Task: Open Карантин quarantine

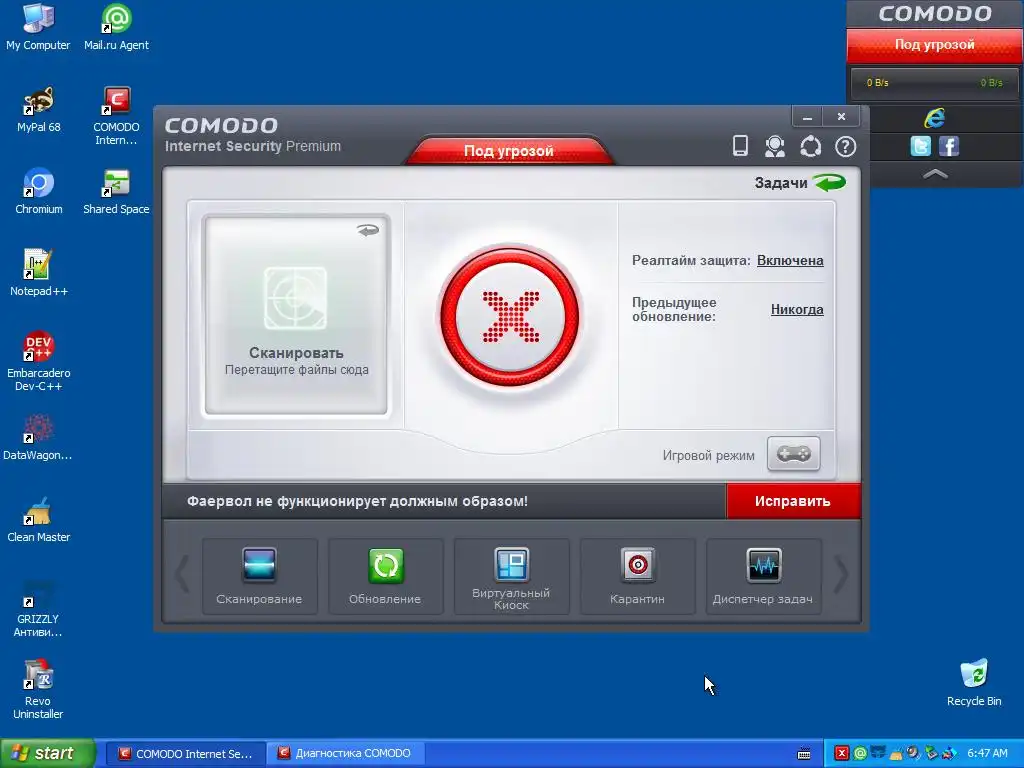Action: click(637, 576)
